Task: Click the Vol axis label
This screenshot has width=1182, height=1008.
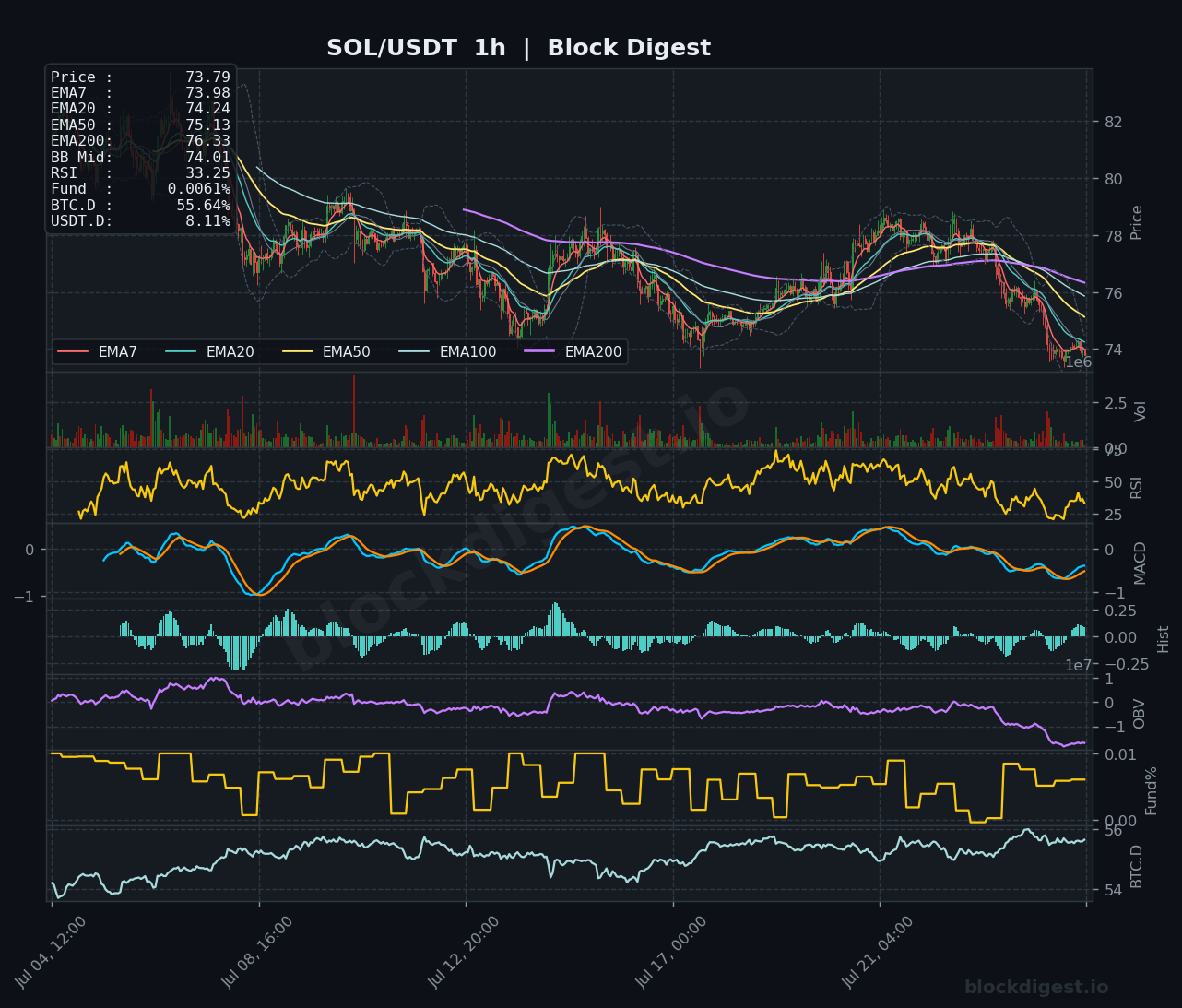Action: 1141,411
